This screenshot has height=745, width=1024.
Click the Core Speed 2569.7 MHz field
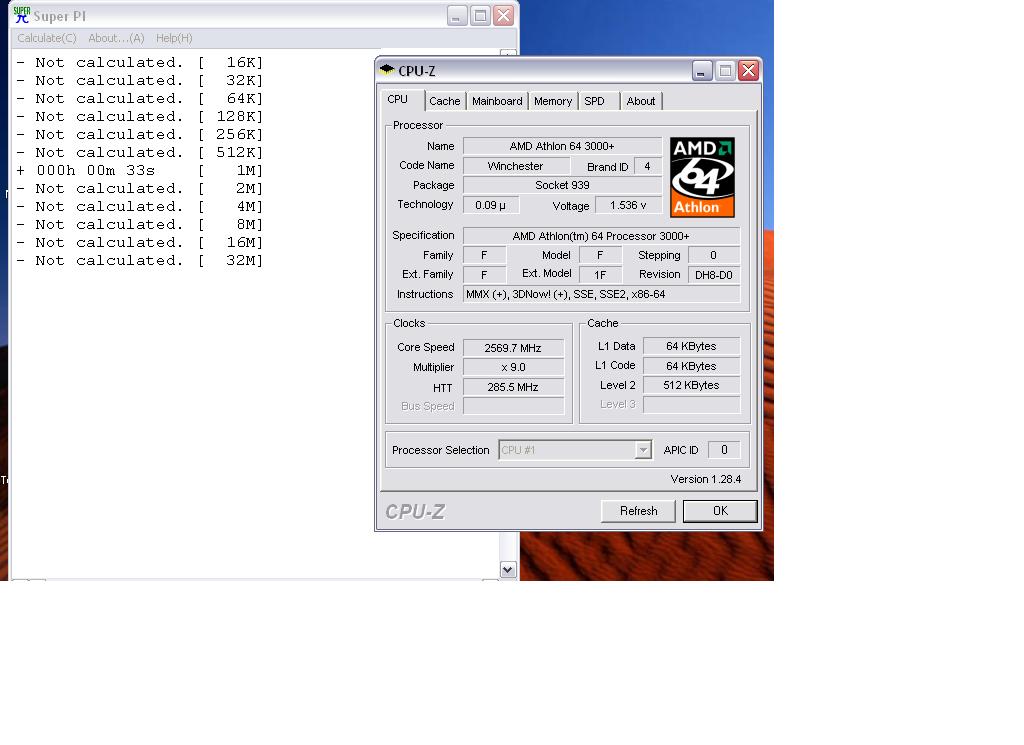[x=513, y=348]
